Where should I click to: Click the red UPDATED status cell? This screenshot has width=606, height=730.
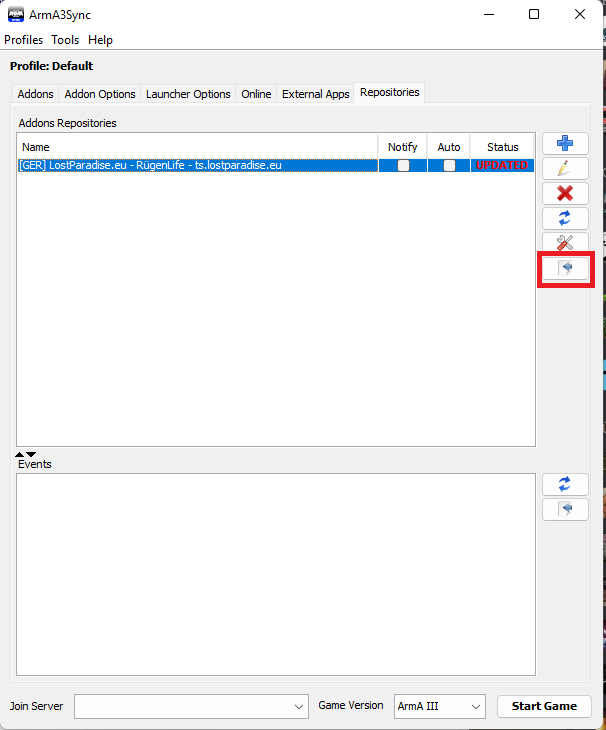[502, 165]
